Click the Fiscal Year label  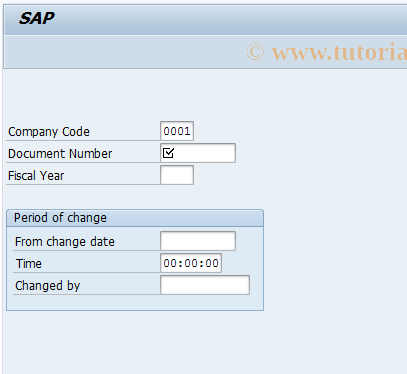[36, 176]
